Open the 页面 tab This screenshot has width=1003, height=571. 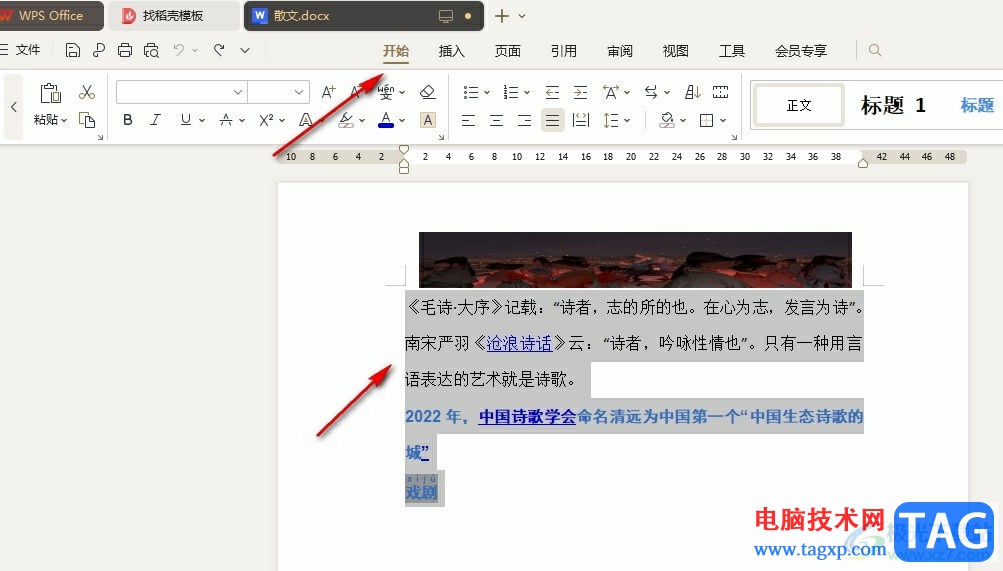(508, 51)
